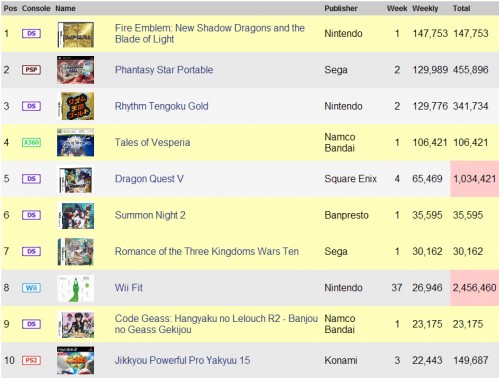Click the Wii console badge for Wii Fit
This screenshot has width=499, height=378.
31,288
